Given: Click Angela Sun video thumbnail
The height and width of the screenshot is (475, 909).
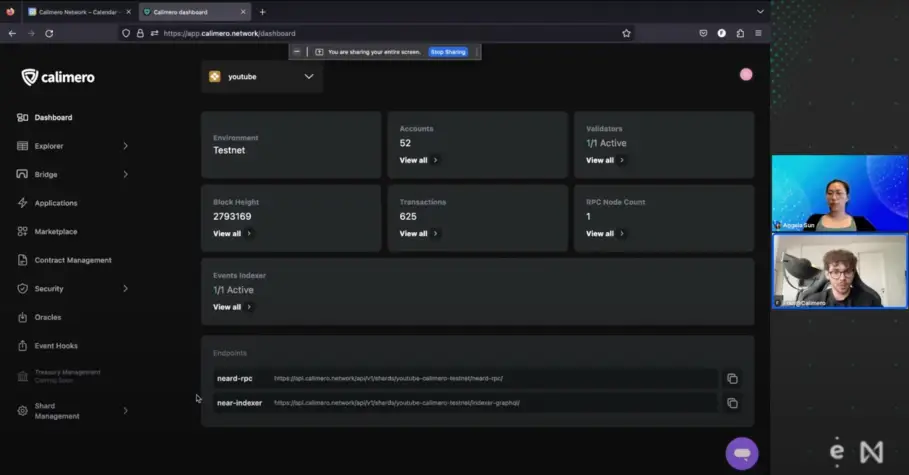Looking at the screenshot, I should click(x=839, y=193).
